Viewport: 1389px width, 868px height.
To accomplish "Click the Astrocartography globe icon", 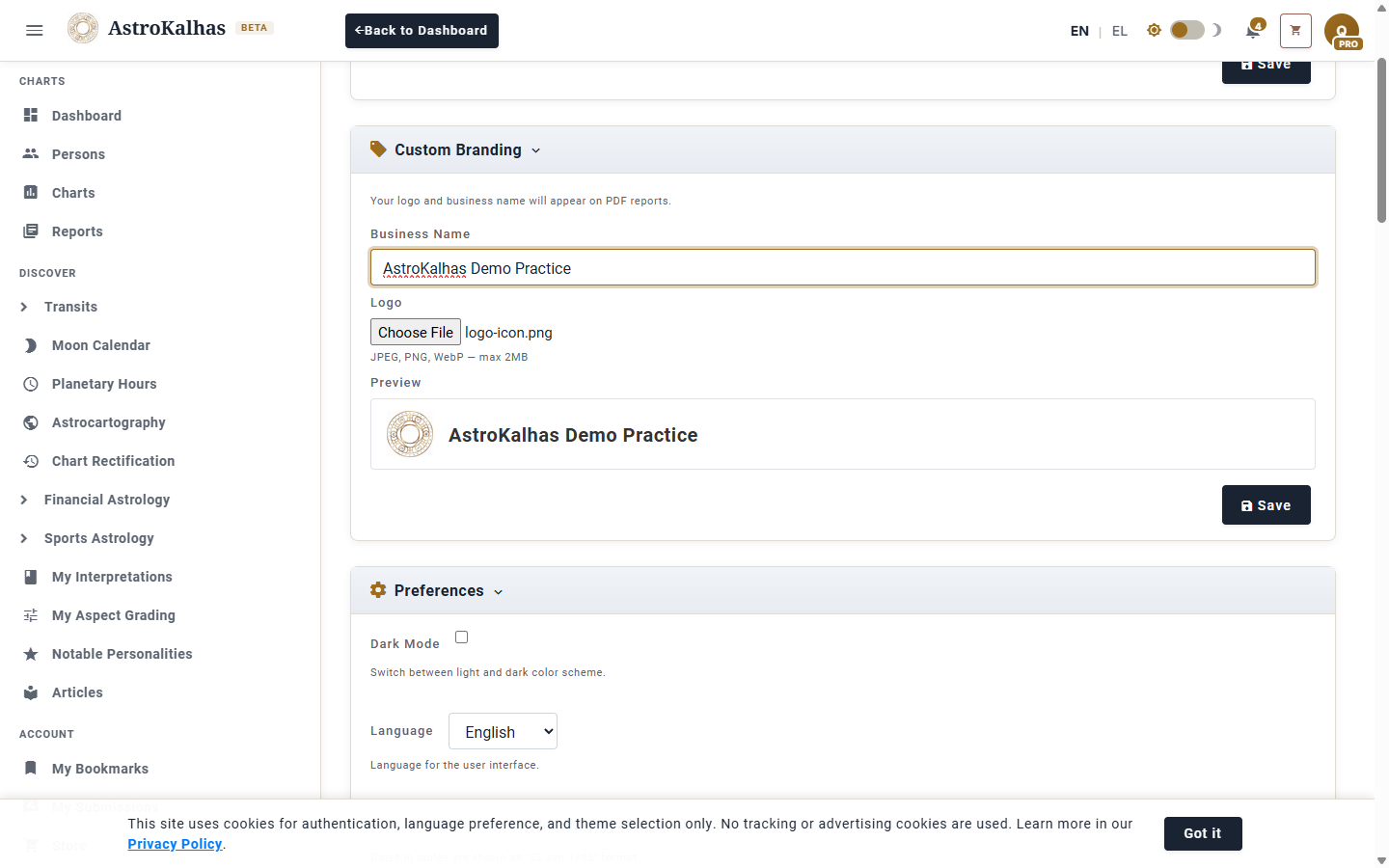I will coord(31,422).
